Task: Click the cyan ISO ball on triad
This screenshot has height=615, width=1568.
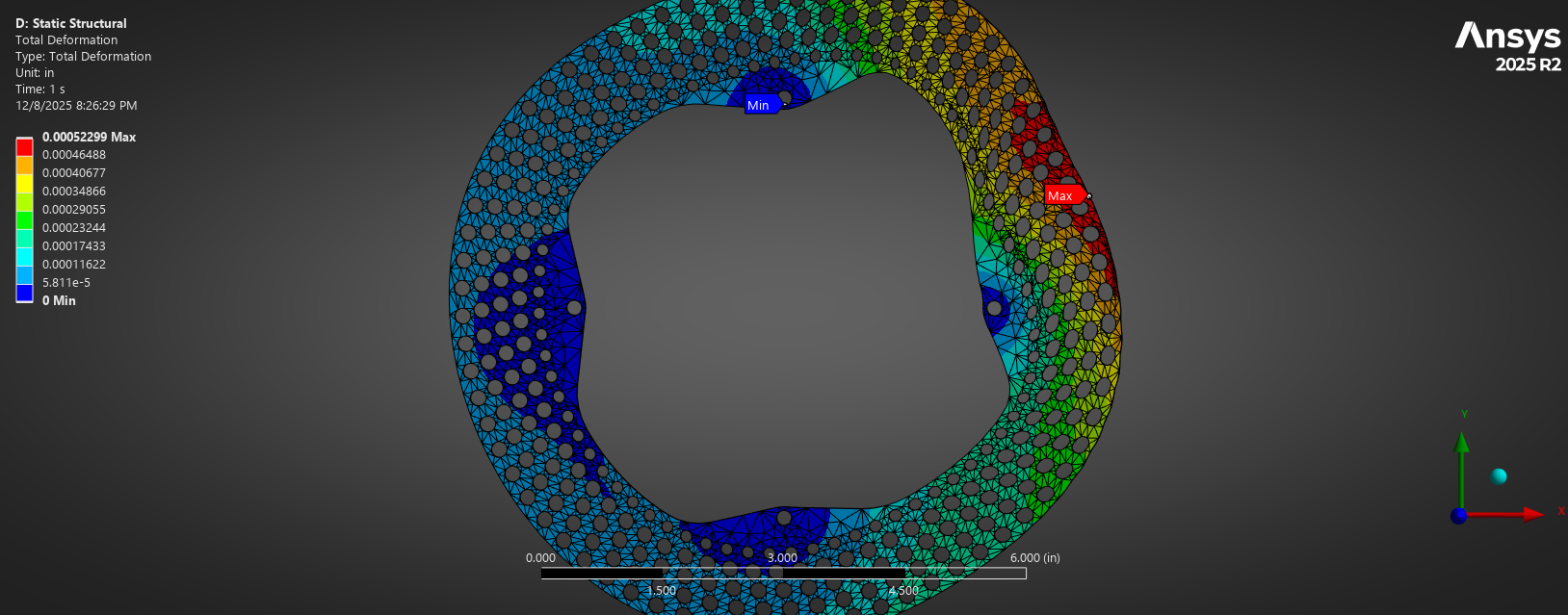Action: point(1499,475)
